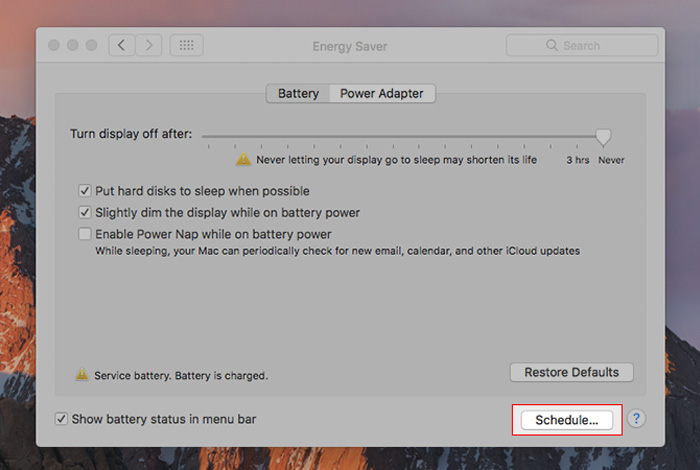The width and height of the screenshot is (700, 470).
Task: Show all preferences via grid icon
Action: 187,45
